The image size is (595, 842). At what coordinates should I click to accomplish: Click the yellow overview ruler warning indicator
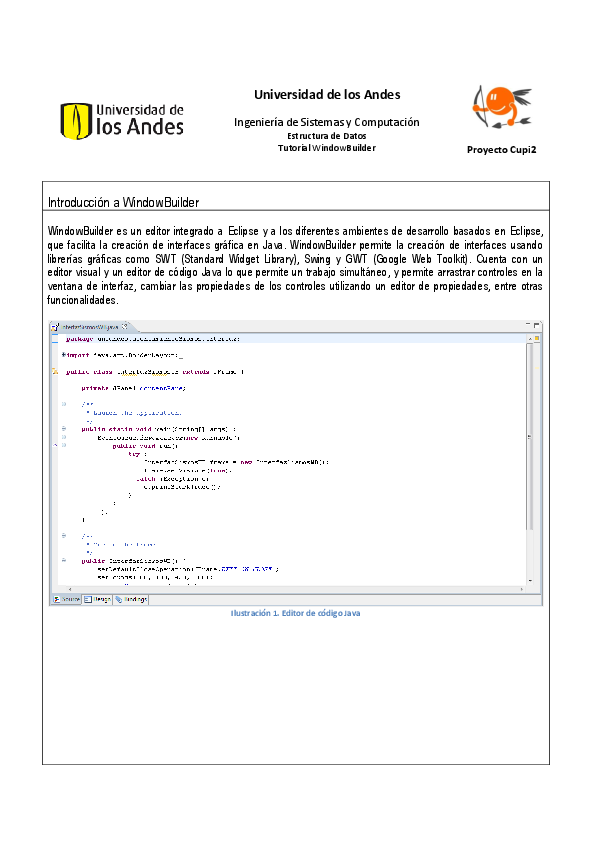(537, 338)
